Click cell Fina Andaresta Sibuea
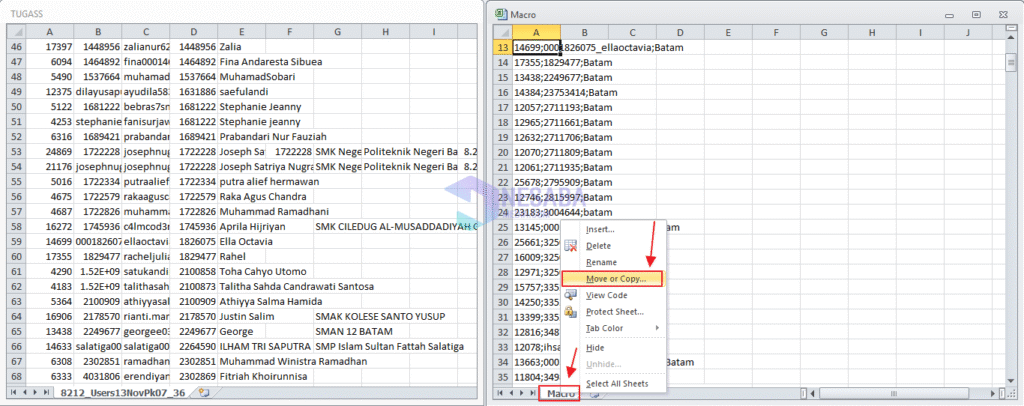Viewport: 1024px width, 406px height. coord(242,62)
